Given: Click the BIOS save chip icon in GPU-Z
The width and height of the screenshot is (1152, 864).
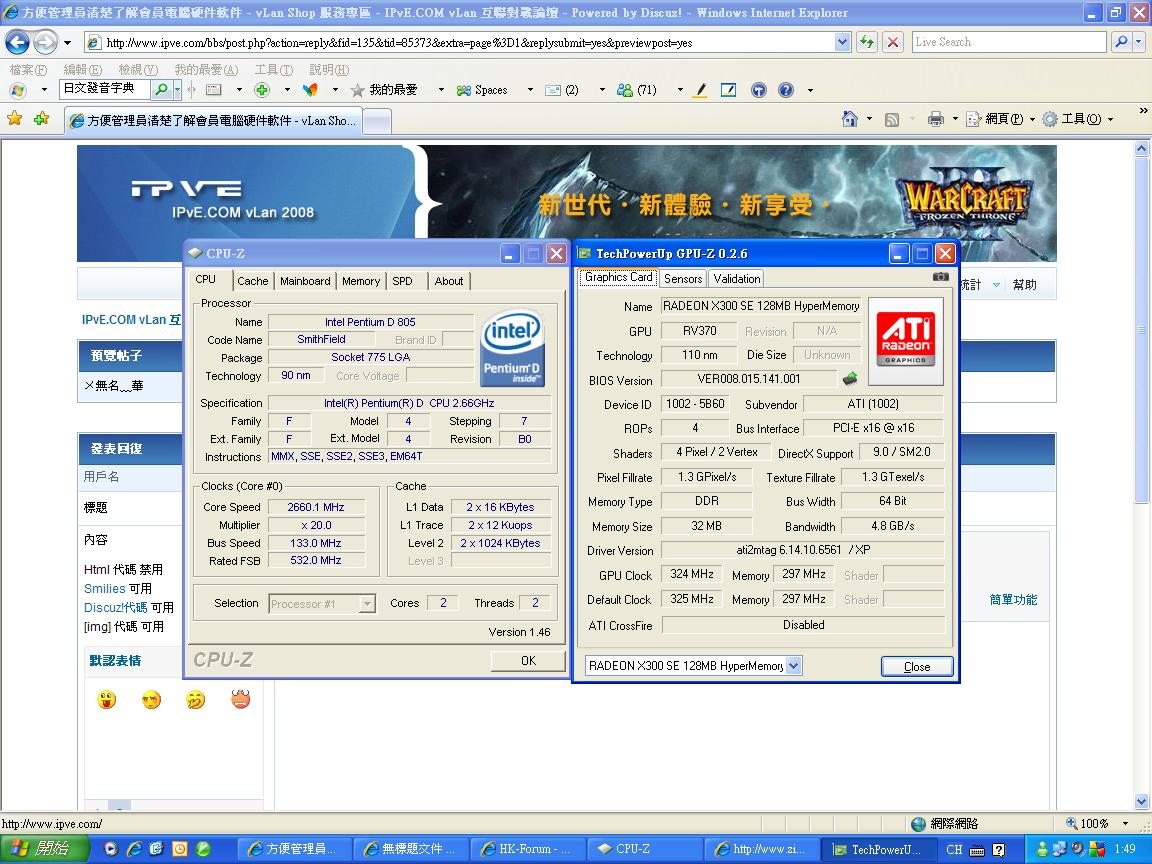Looking at the screenshot, I should [x=850, y=379].
